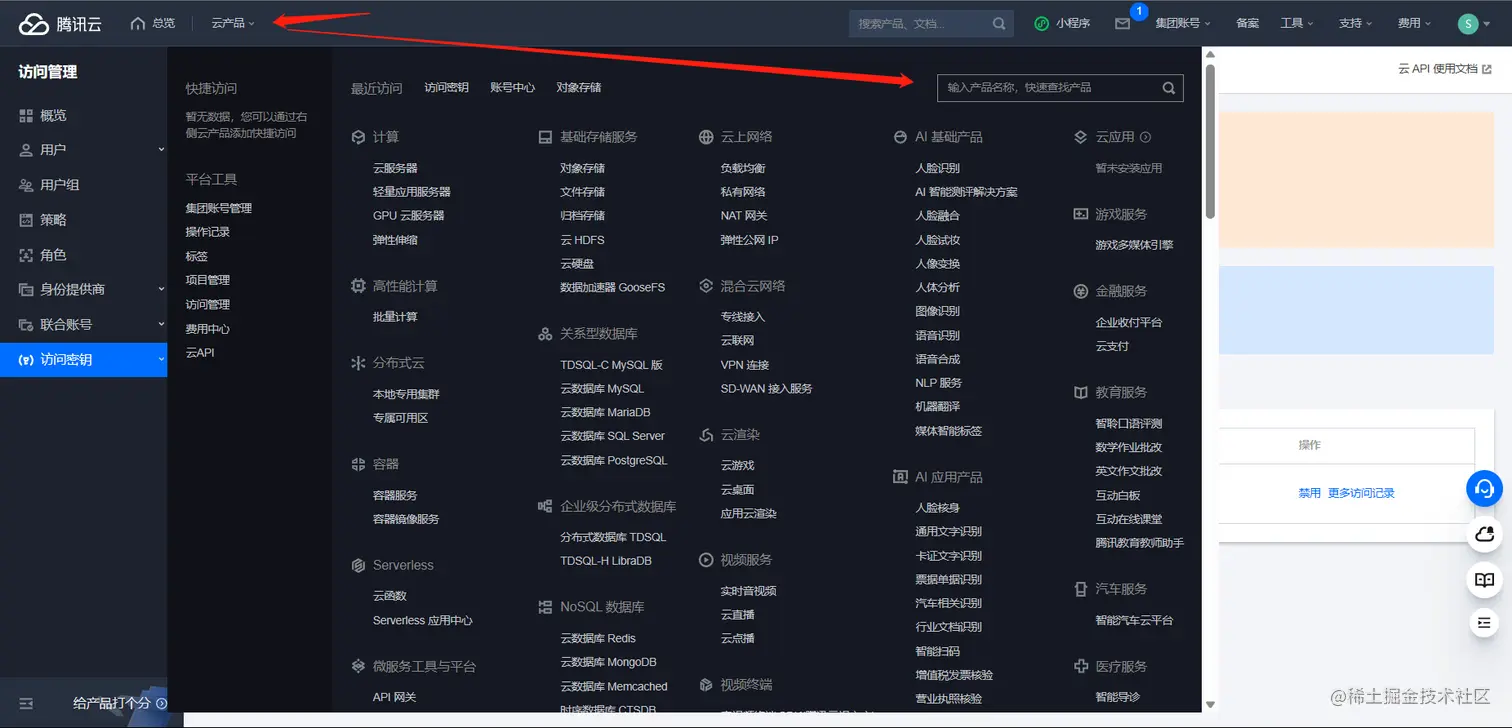Select 账号中心 in recent visits
This screenshot has width=1512, height=728.
coord(512,88)
